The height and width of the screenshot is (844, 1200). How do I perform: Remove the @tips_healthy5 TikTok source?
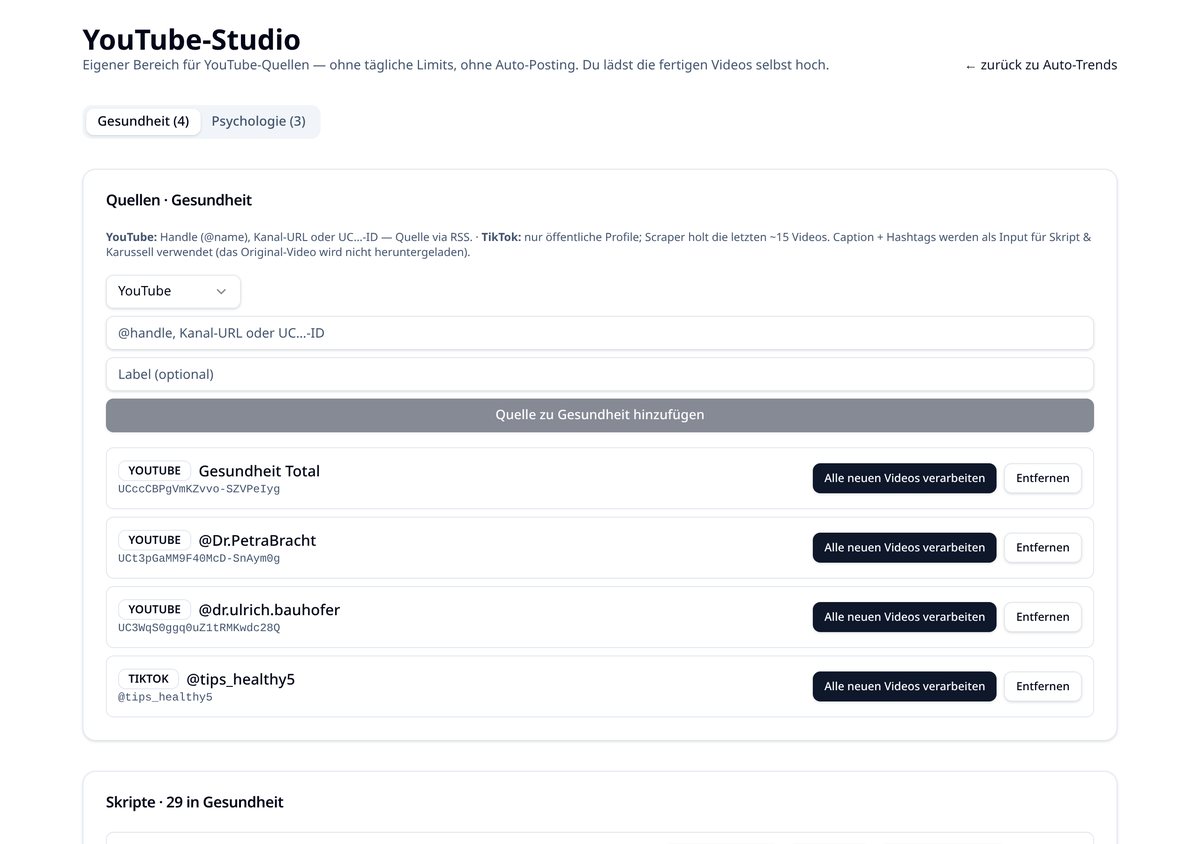[x=1043, y=686]
